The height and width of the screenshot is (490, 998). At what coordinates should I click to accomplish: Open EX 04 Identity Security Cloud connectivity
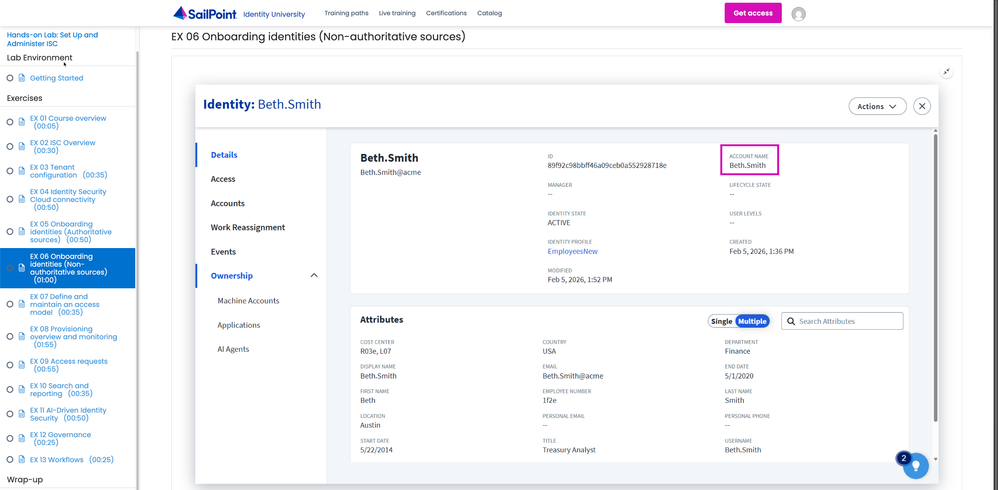(x=68, y=199)
